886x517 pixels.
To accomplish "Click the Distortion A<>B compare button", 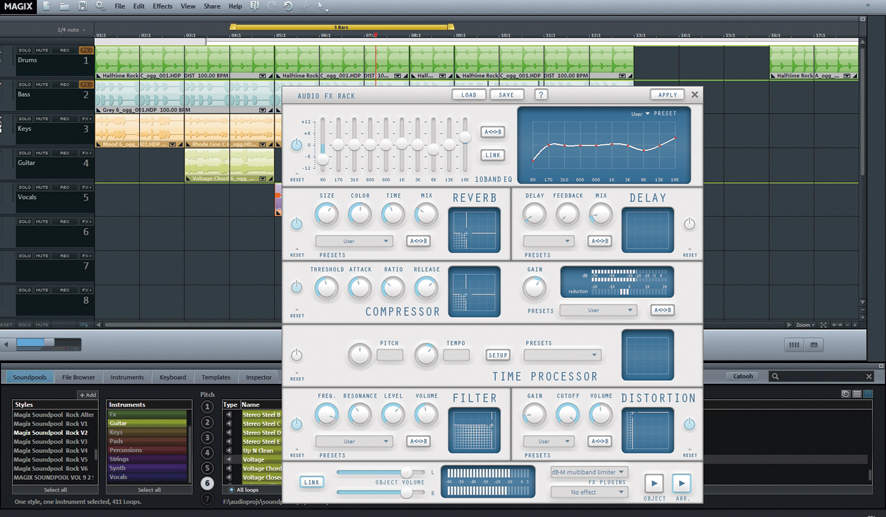I will point(600,441).
